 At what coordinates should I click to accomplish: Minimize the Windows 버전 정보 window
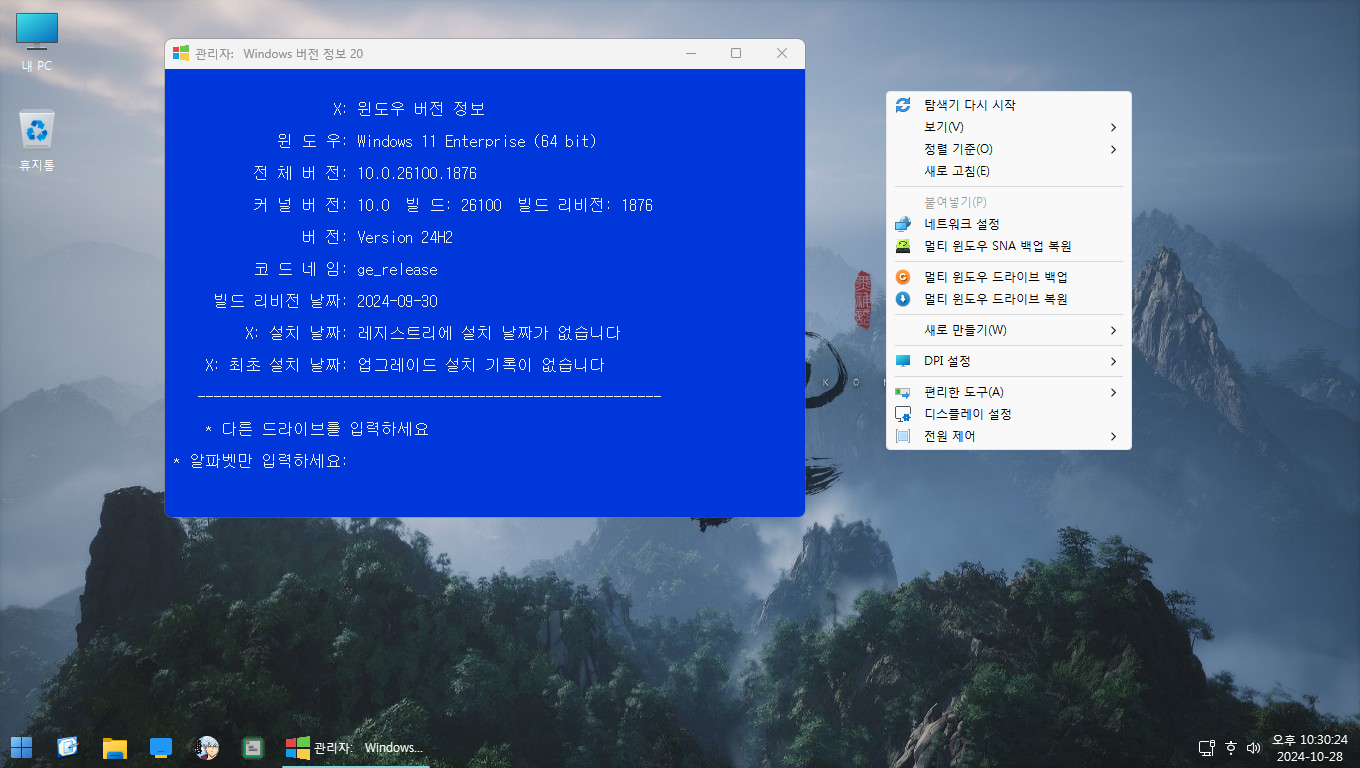[691, 53]
